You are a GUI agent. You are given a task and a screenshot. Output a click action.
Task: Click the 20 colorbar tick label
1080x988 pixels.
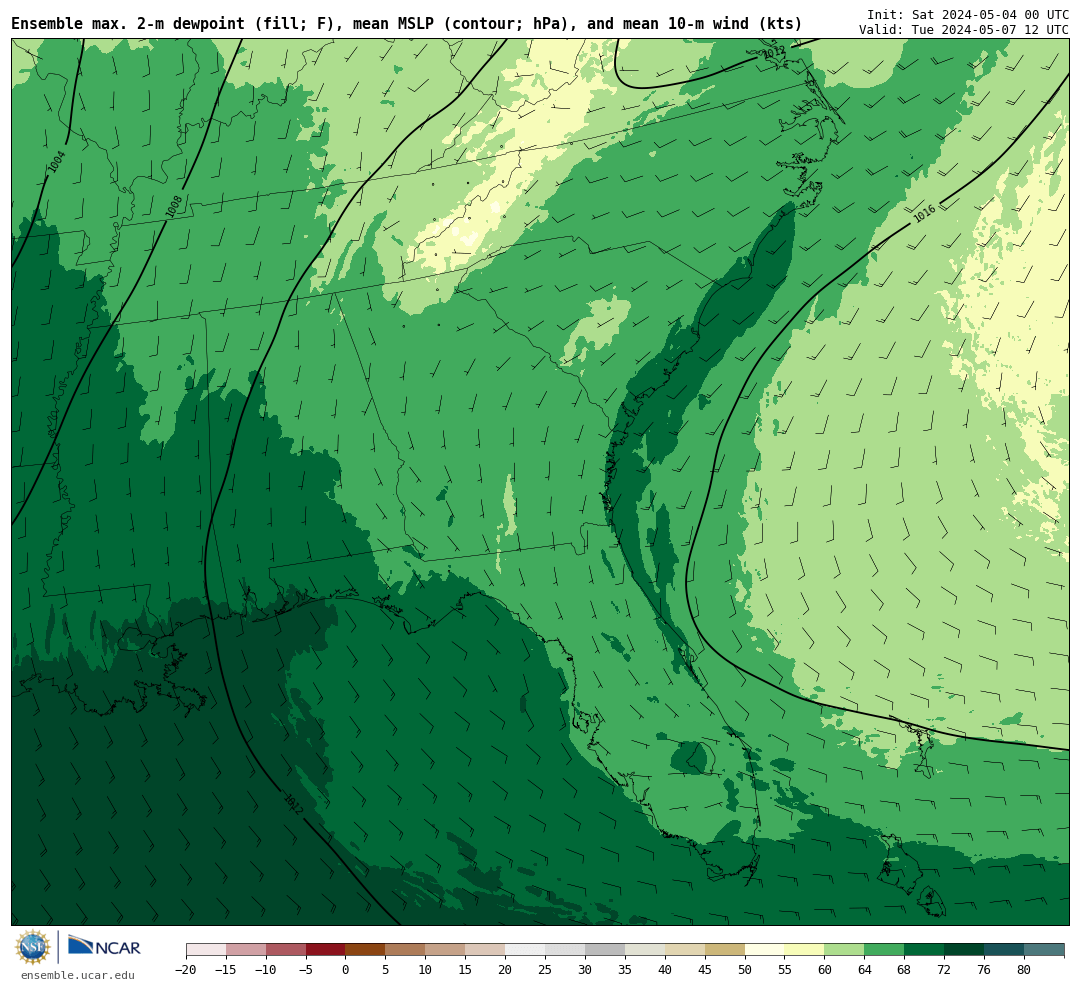click(506, 969)
